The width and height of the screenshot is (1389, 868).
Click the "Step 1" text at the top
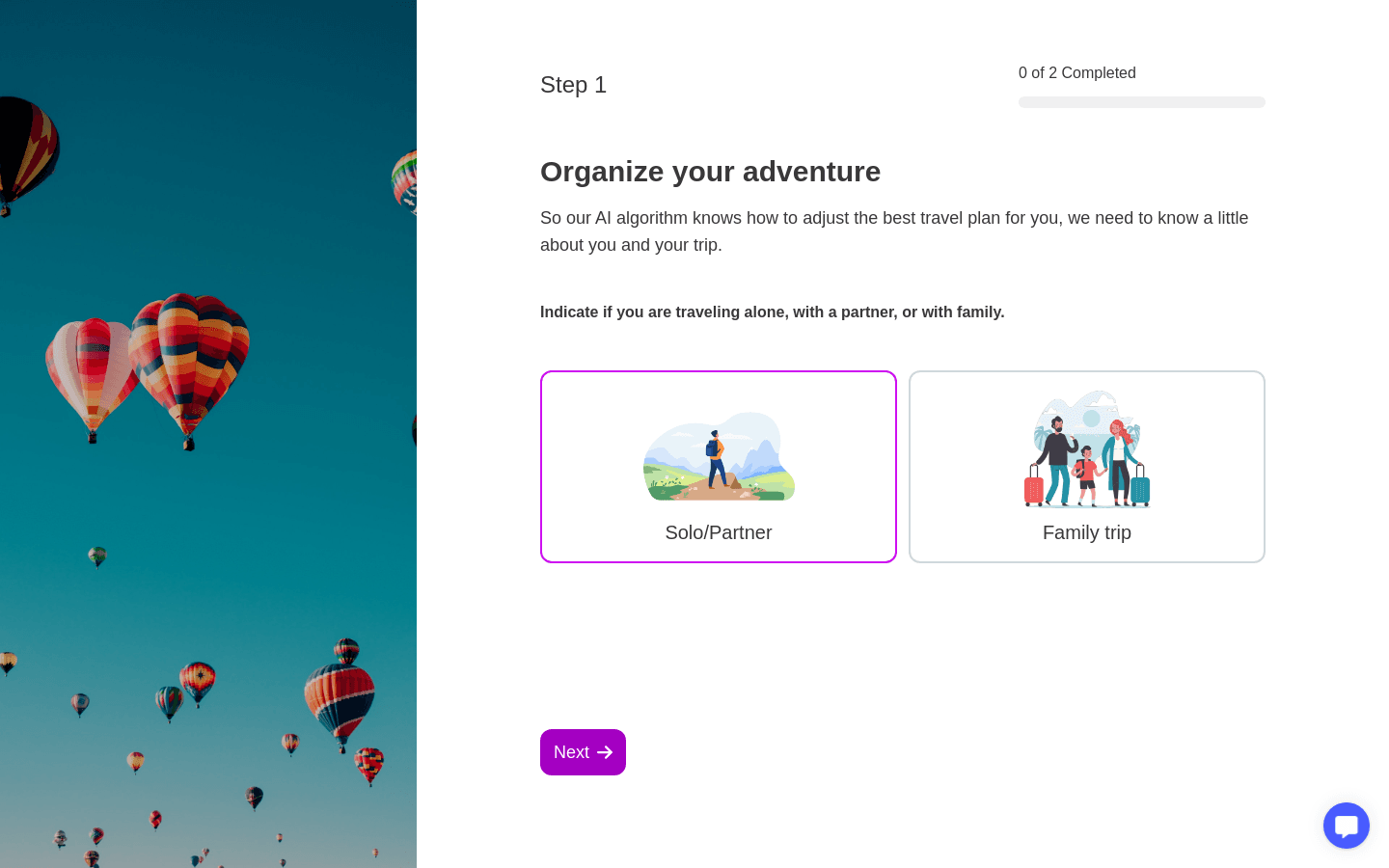point(573,85)
